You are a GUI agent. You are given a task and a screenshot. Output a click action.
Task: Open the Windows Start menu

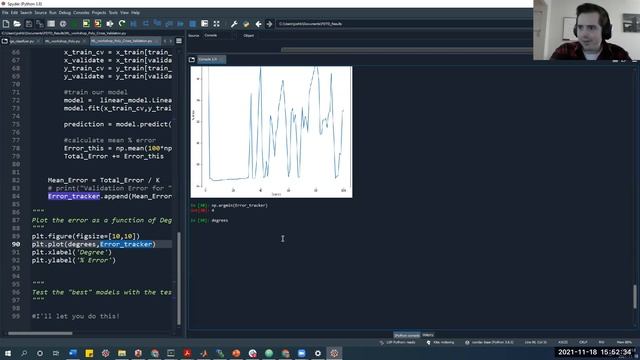[x=7, y=353]
